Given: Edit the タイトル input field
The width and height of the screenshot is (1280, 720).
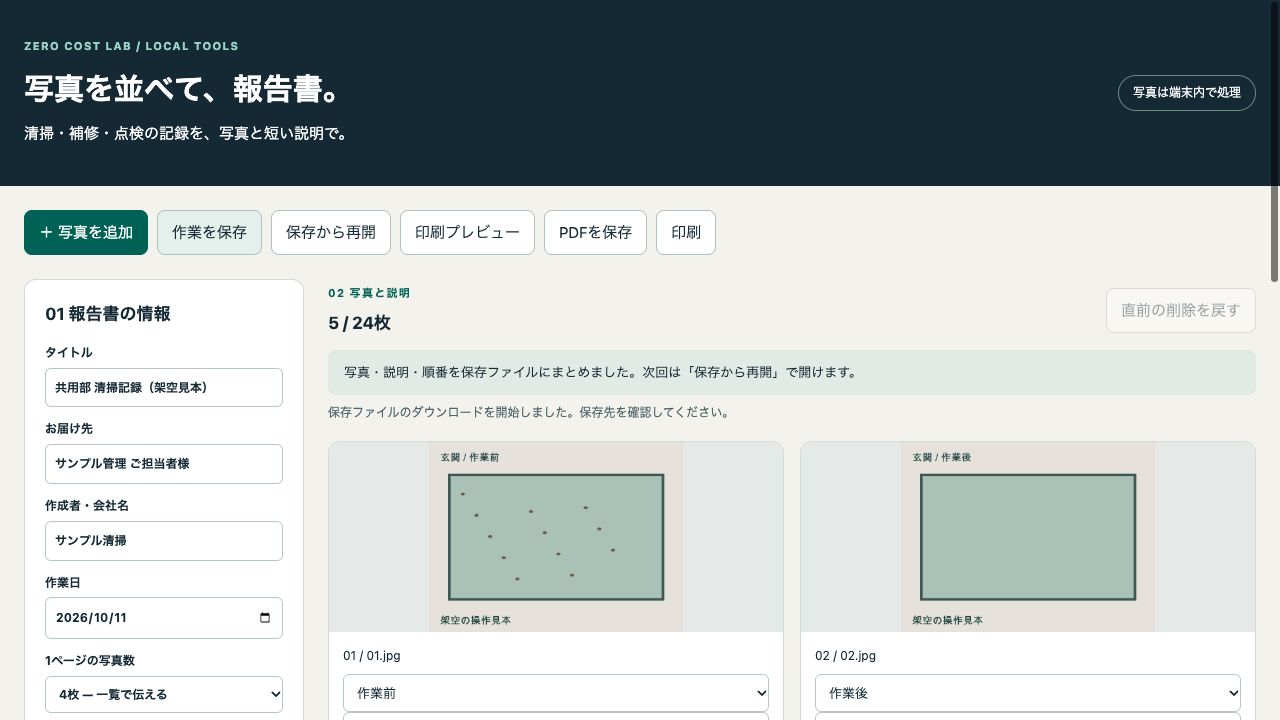Looking at the screenshot, I should point(164,387).
